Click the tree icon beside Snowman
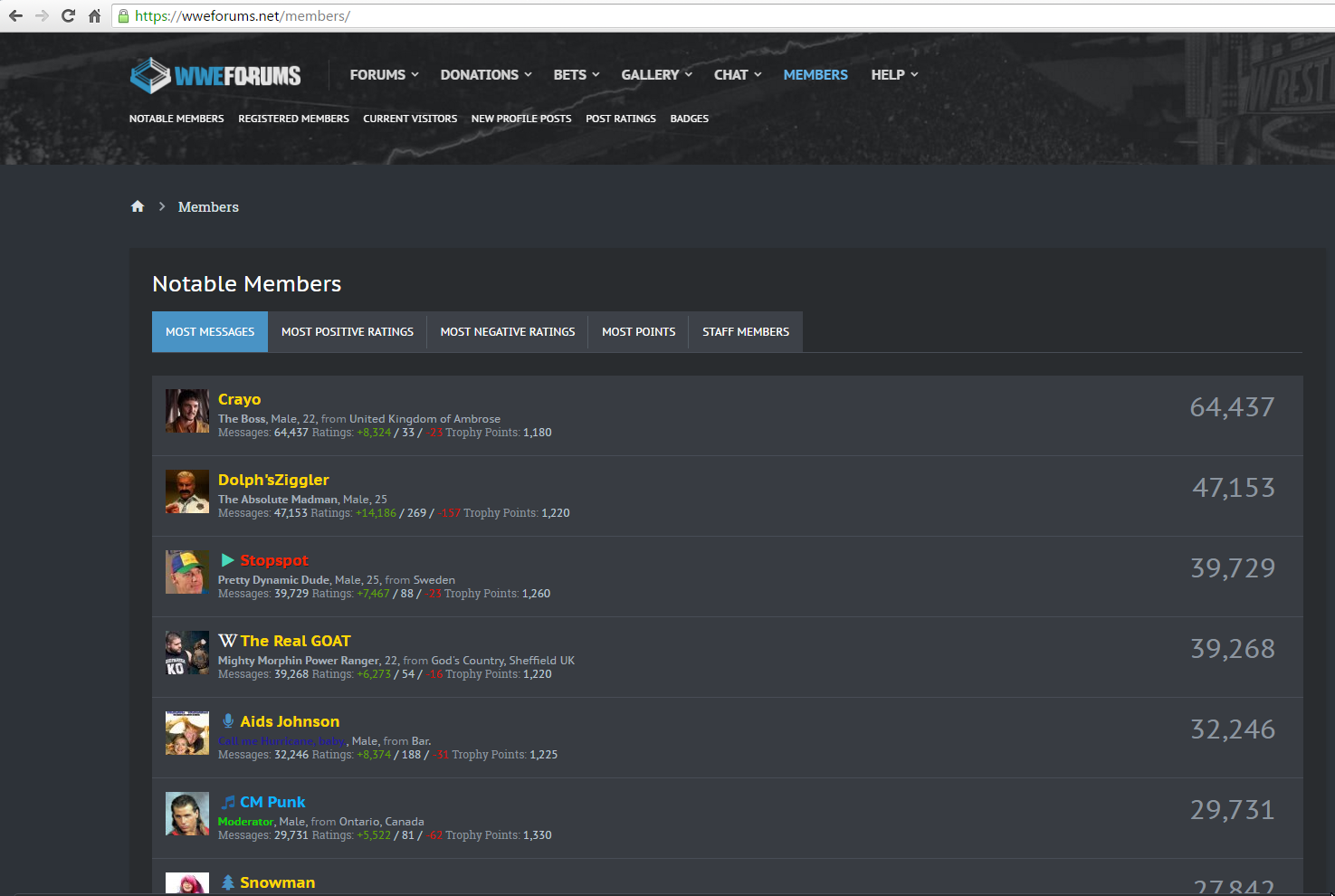 tap(228, 882)
